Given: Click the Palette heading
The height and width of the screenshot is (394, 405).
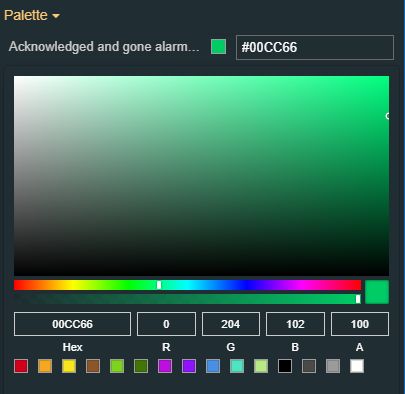Looking at the screenshot, I should point(26,15).
